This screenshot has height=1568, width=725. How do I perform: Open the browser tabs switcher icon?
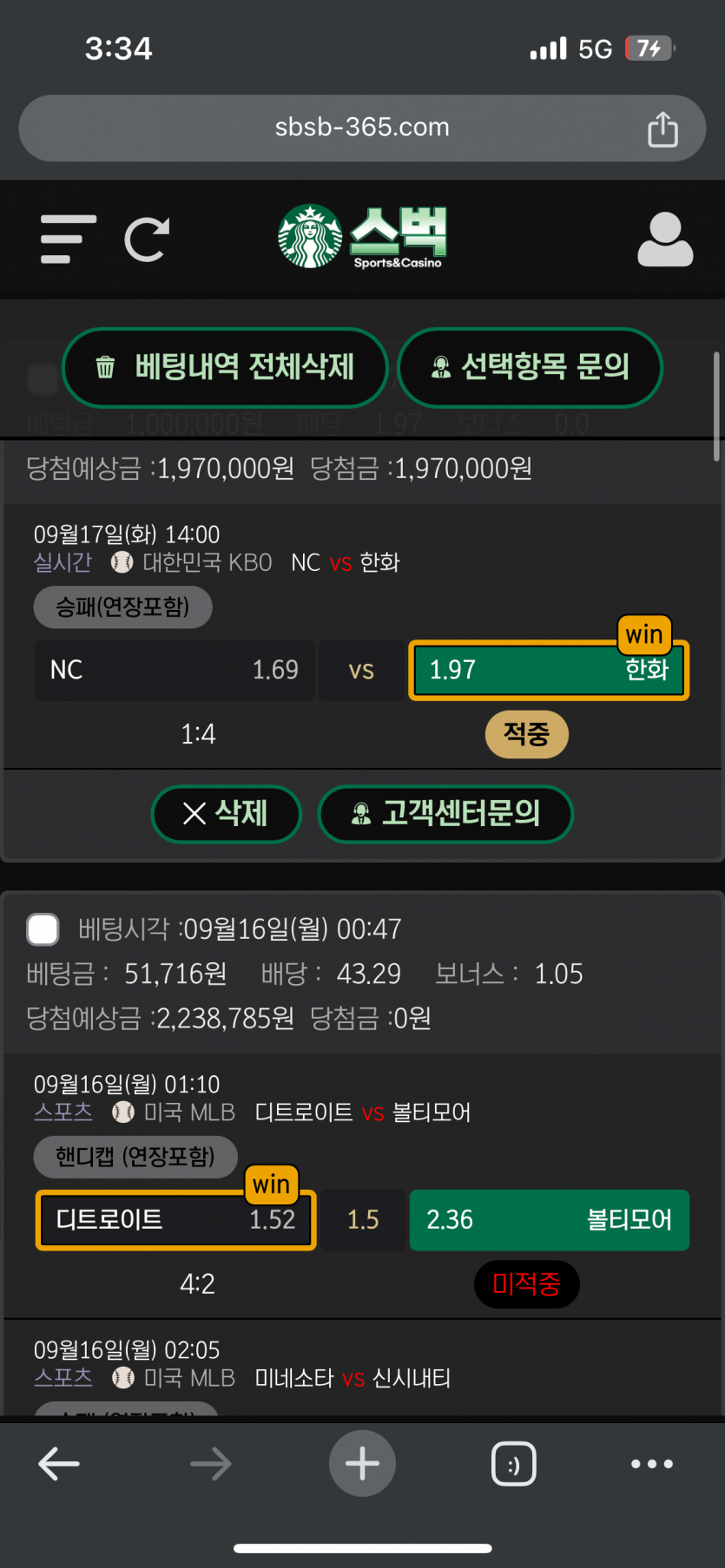(x=514, y=1464)
